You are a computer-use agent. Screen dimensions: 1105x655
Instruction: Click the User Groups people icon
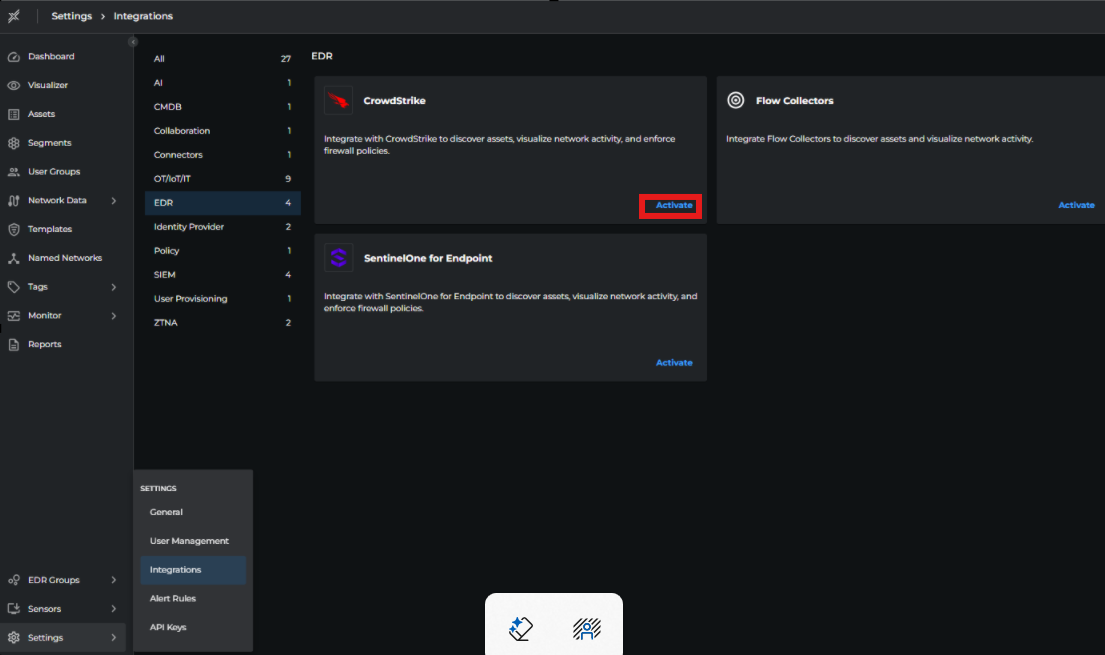point(13,172)
